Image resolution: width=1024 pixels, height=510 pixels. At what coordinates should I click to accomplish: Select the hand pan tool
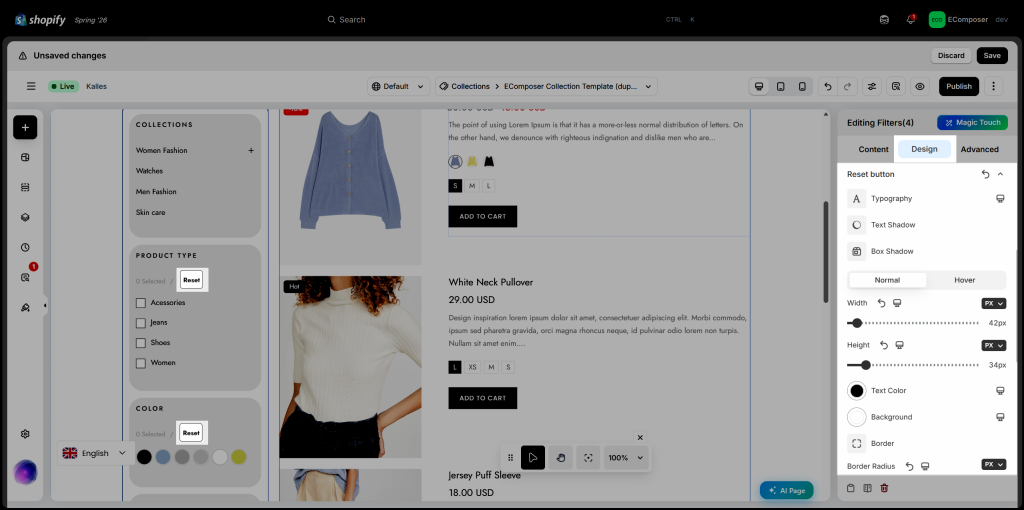point(560,458)
